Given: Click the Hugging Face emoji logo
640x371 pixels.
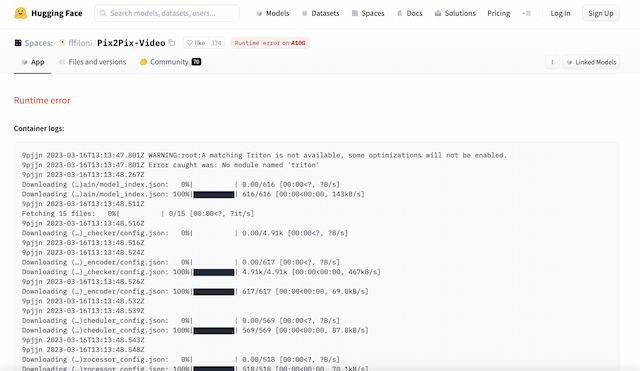Looking at the screenshot, I should [x=20, y=13].
